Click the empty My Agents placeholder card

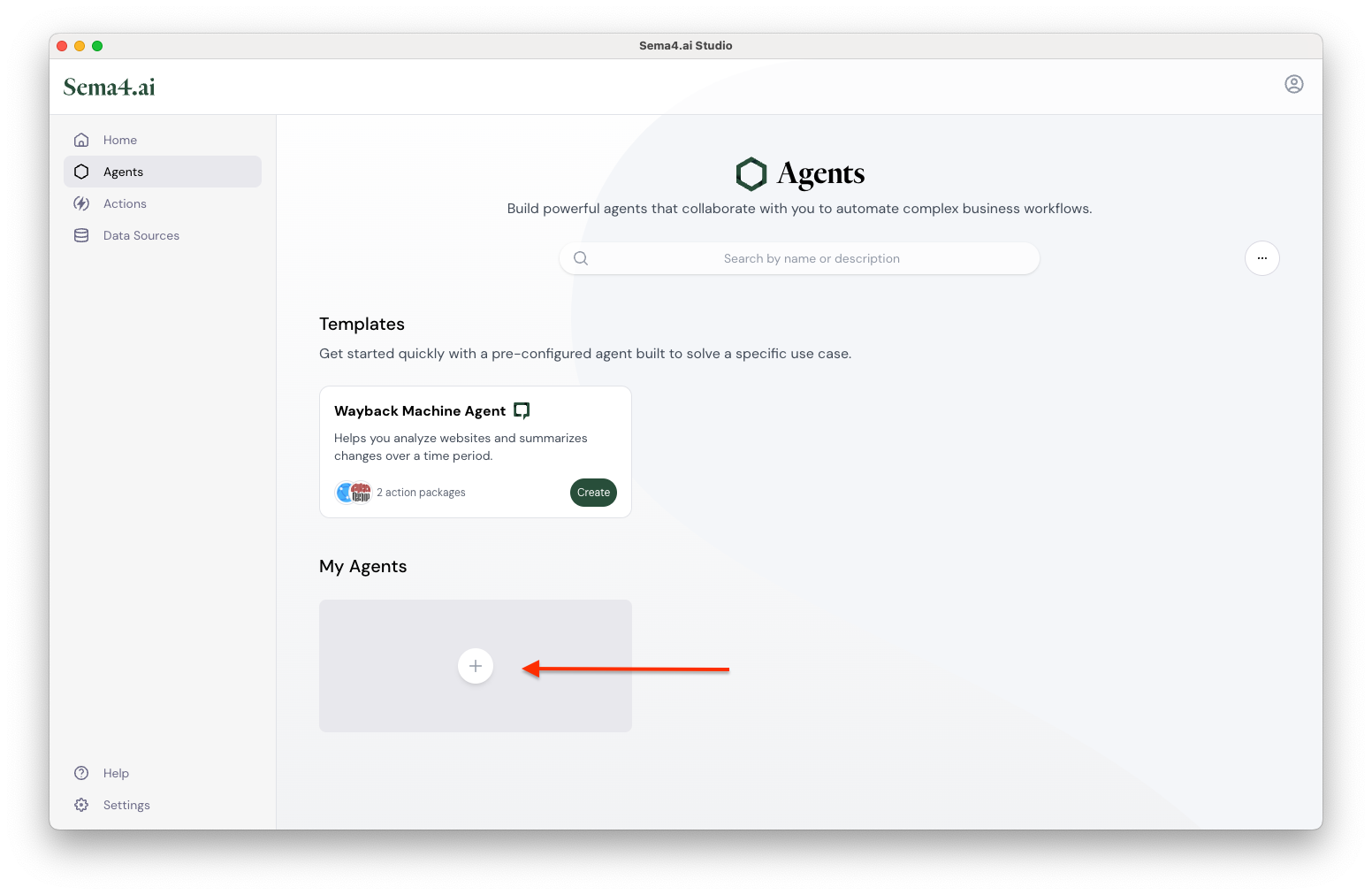476,666
